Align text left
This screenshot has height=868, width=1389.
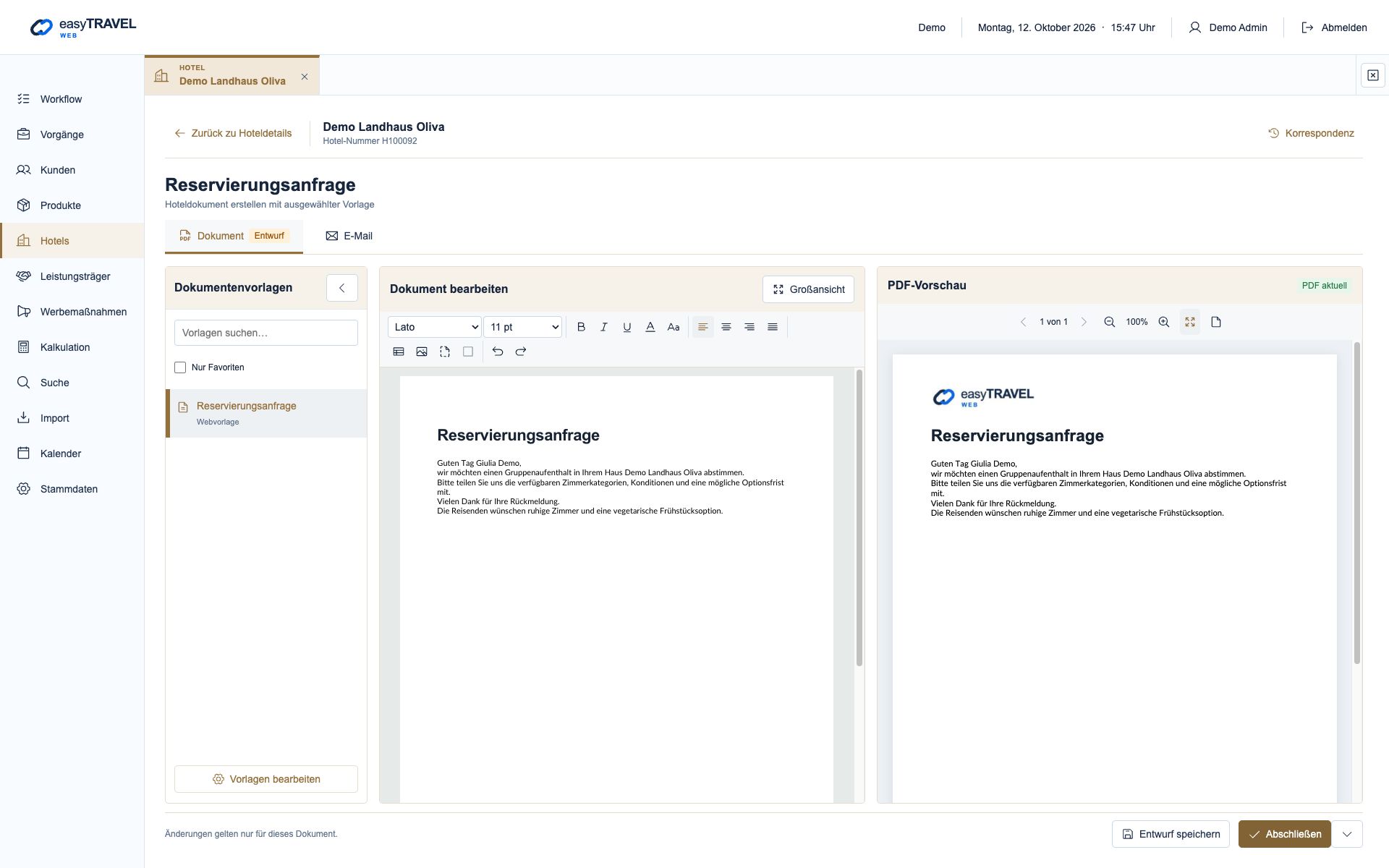[x=702, y=327]
